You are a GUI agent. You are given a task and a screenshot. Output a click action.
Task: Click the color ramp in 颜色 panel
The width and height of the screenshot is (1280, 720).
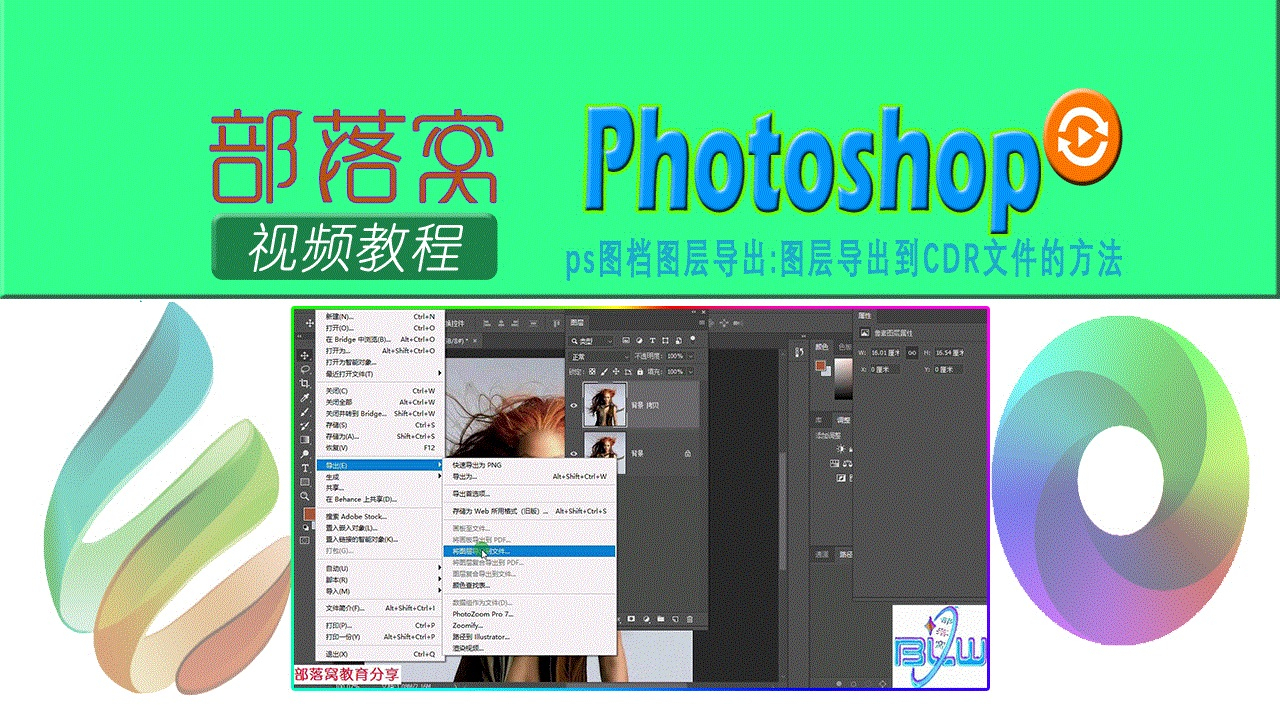844,379
